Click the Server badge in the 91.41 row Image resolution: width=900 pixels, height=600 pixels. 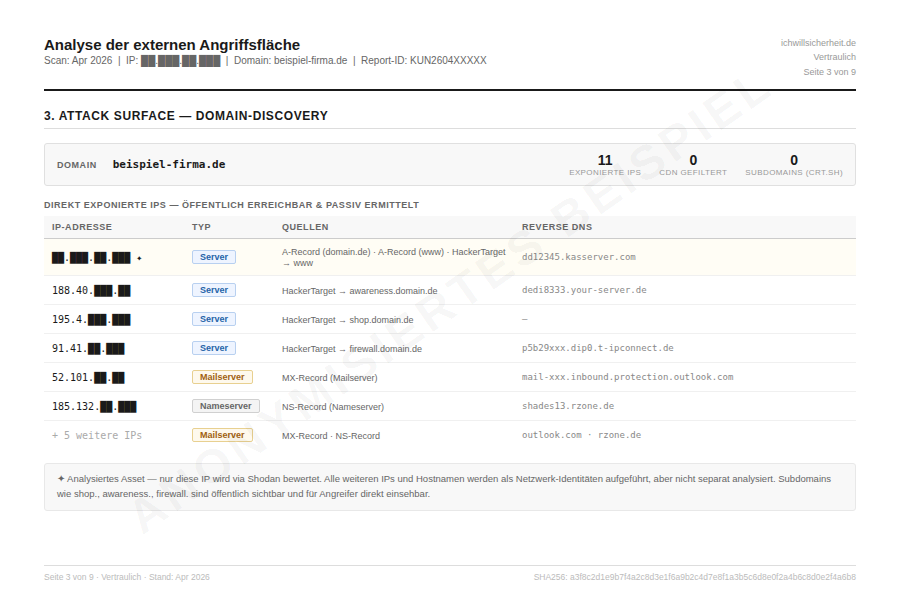click(214, 348)
